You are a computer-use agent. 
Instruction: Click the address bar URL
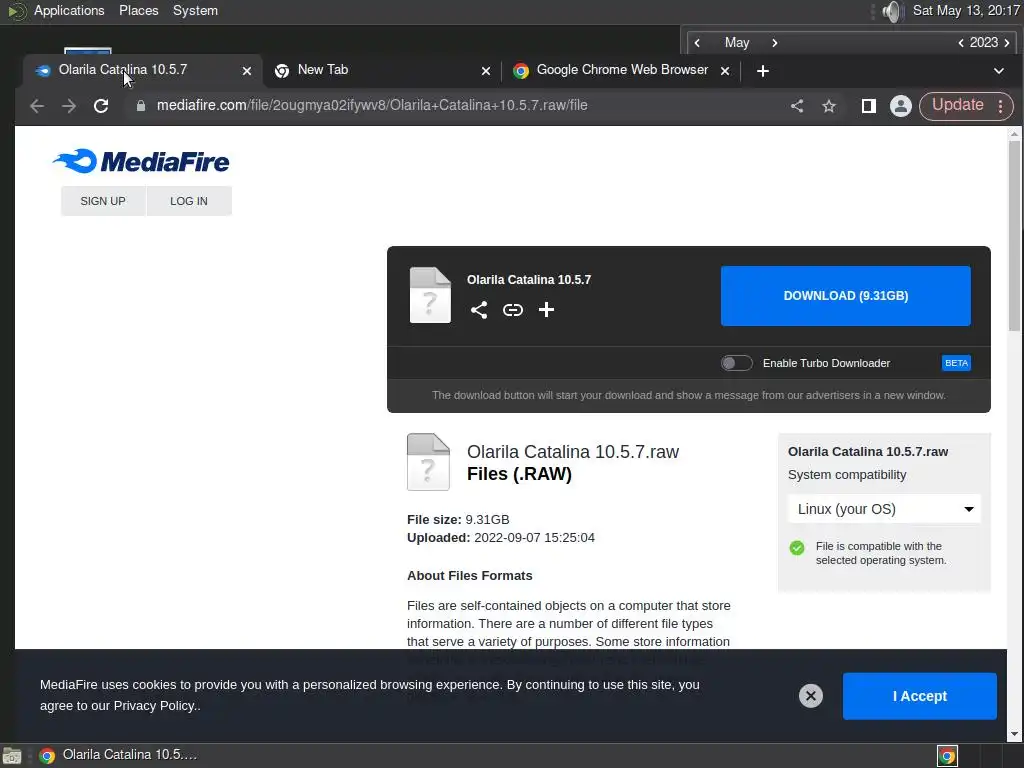[372, 106]
